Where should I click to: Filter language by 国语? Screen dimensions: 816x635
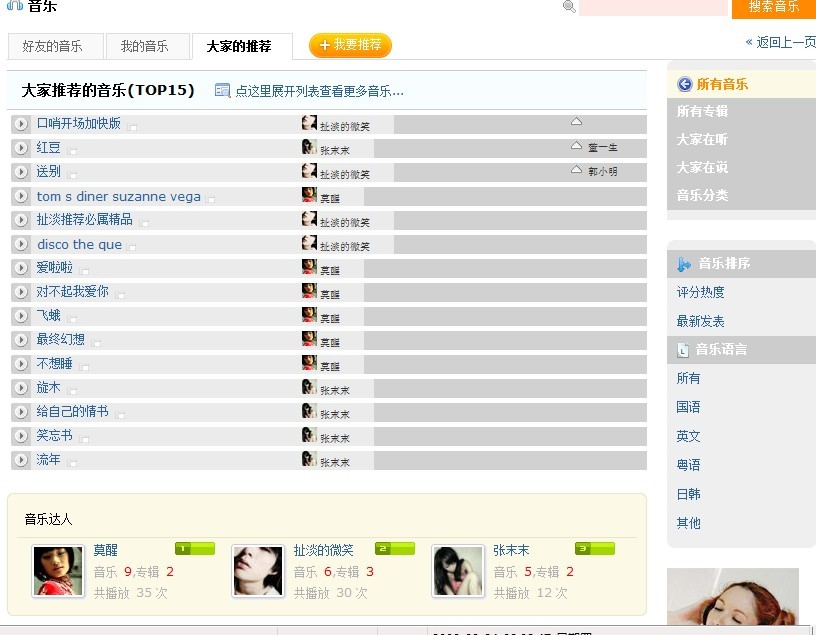[x=688, y=407]
